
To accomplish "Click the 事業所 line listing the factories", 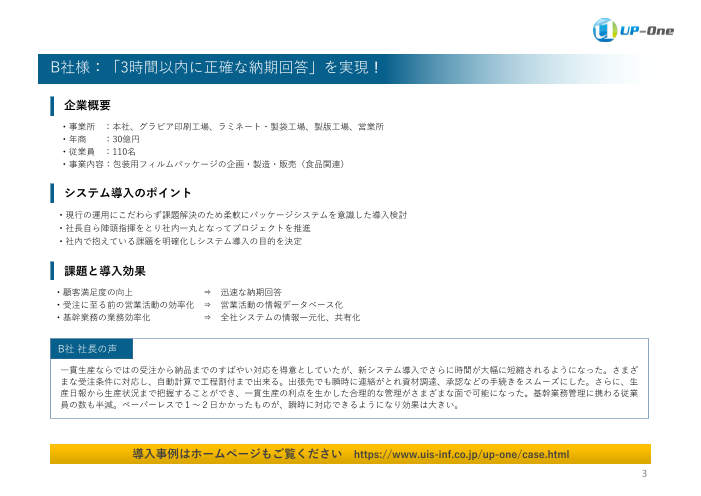I will pyautogui.click(x=223, y=127).
